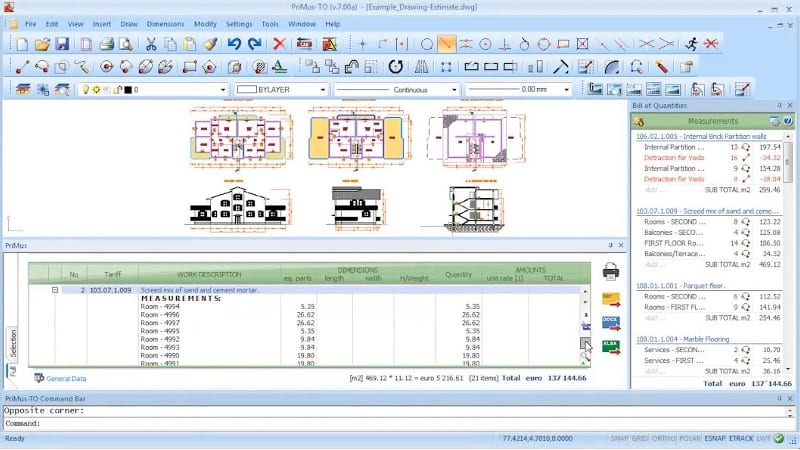The image size is (800, 450).
Task: Toggle LWT lineweight in status bar
Action: point(763,438)
